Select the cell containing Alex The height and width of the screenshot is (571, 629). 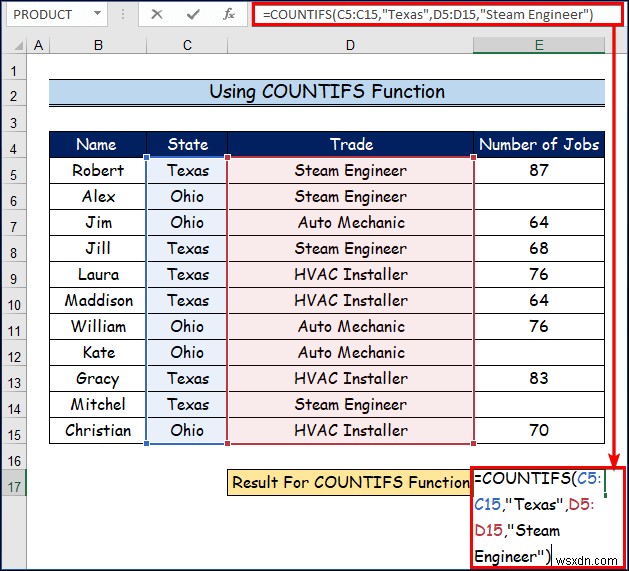click(97, 197)
